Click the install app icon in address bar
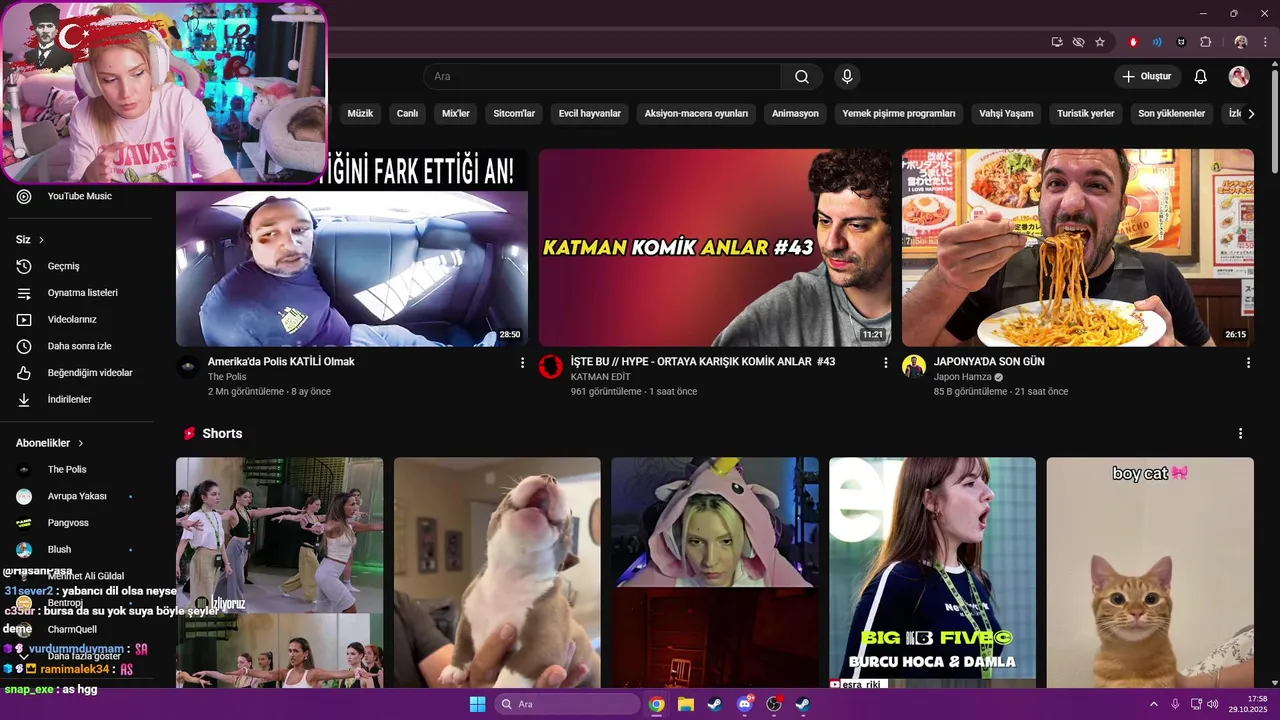The image size is (1280, 720). pyautogui.click(x=1057, y=42)
